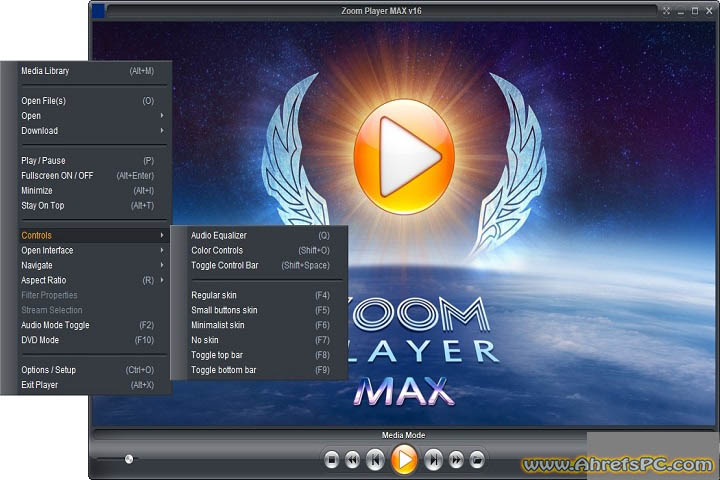Click the big play logo in video area
The image size is (720, 480).
(x=404, y=156)
